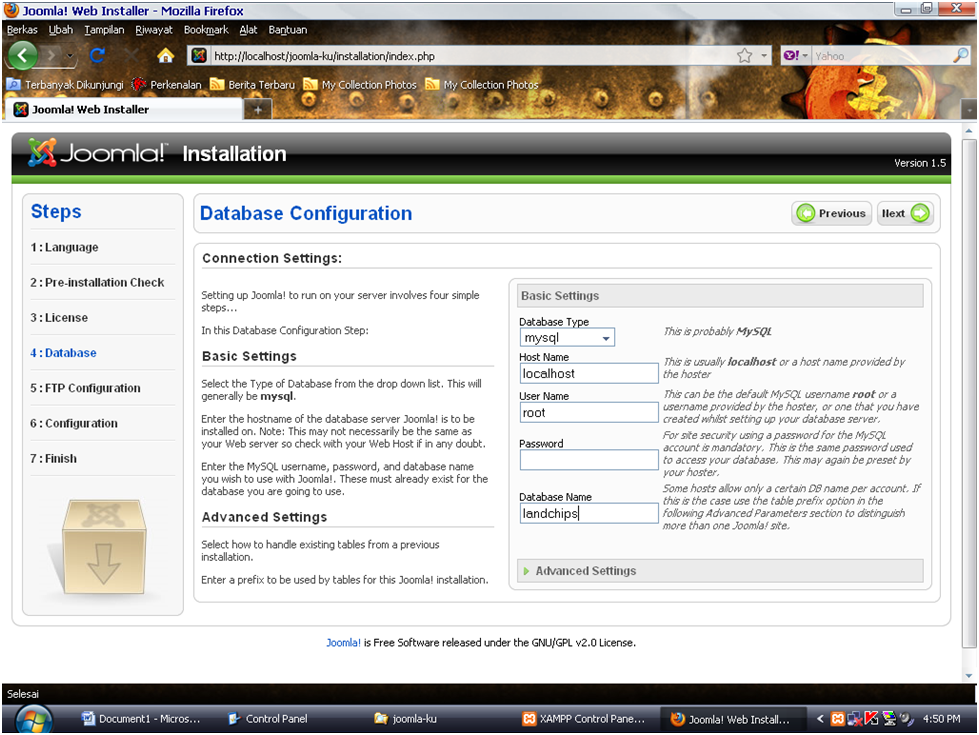Click the search magnifier icon
The height and width of the screenshot is (735, 979).
[961, 56]
